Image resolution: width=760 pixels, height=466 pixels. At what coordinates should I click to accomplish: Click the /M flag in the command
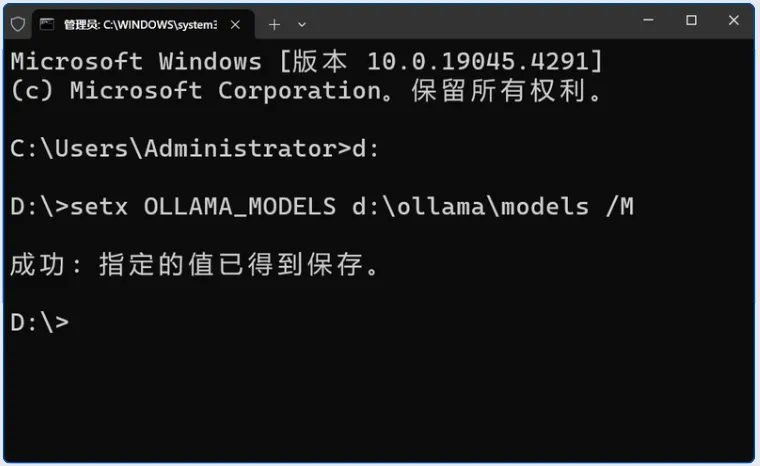click(x=619, y=207)
